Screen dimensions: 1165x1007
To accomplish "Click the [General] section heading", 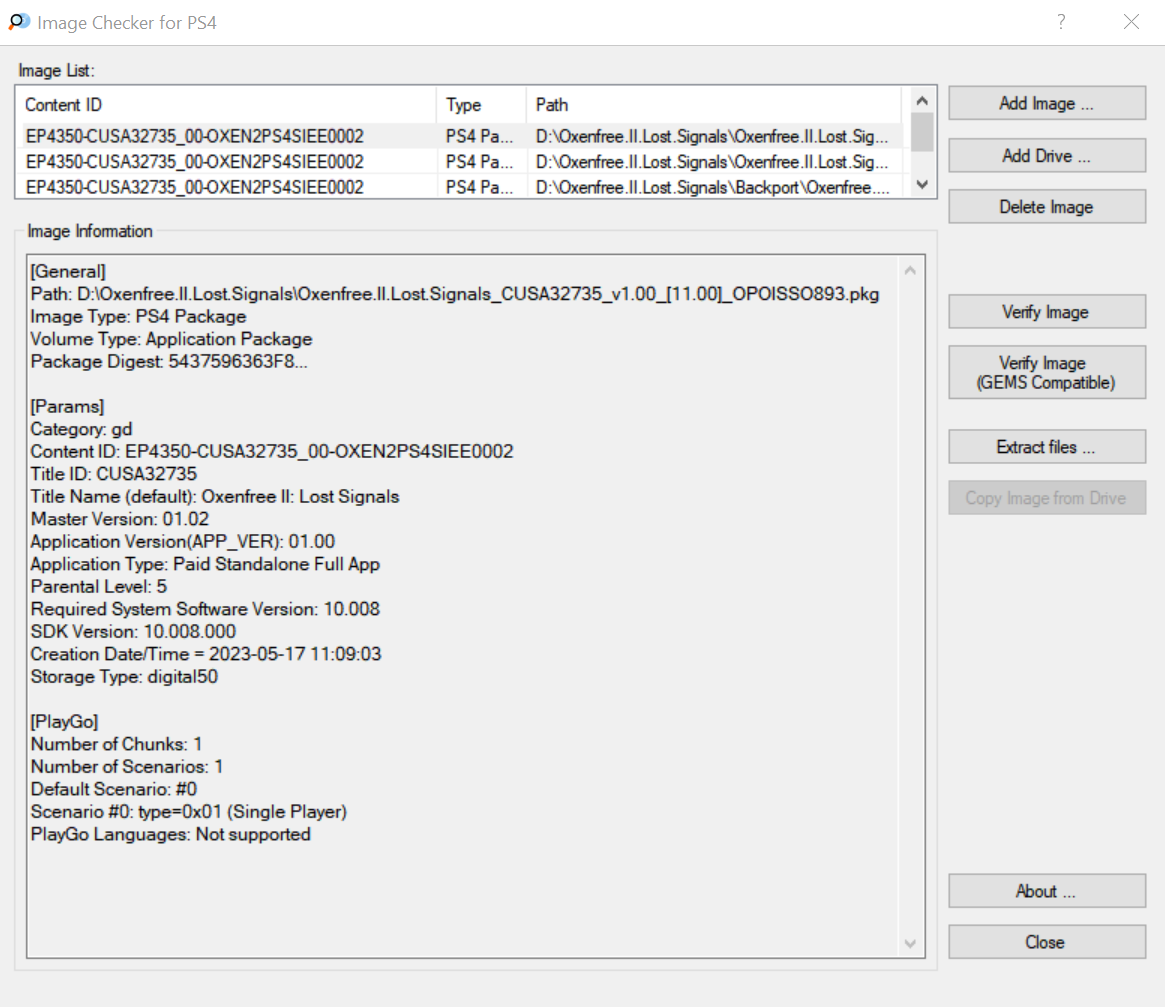I will (x=68, y=271).
